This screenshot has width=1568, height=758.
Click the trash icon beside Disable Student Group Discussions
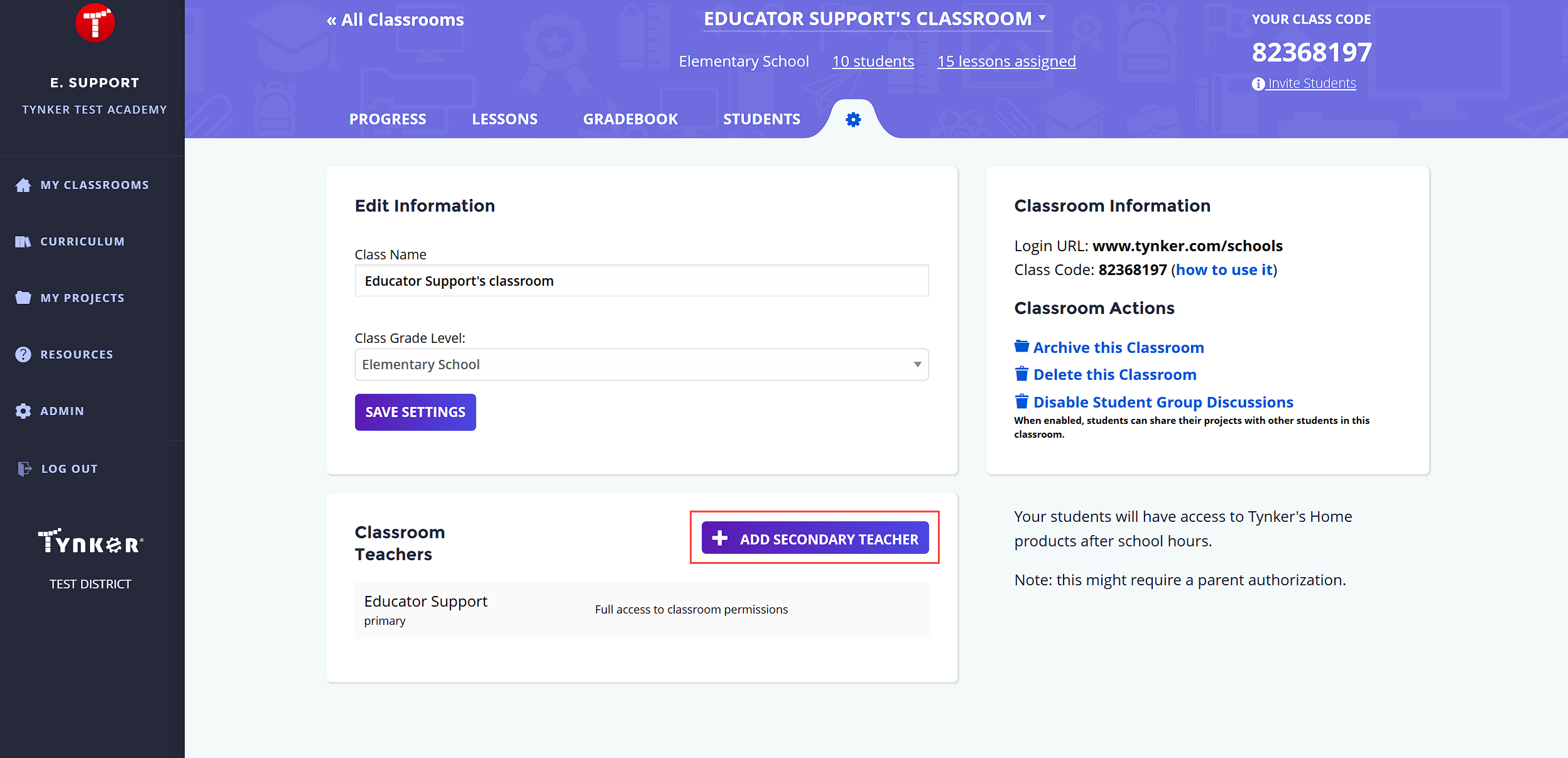coord(1022,401)
